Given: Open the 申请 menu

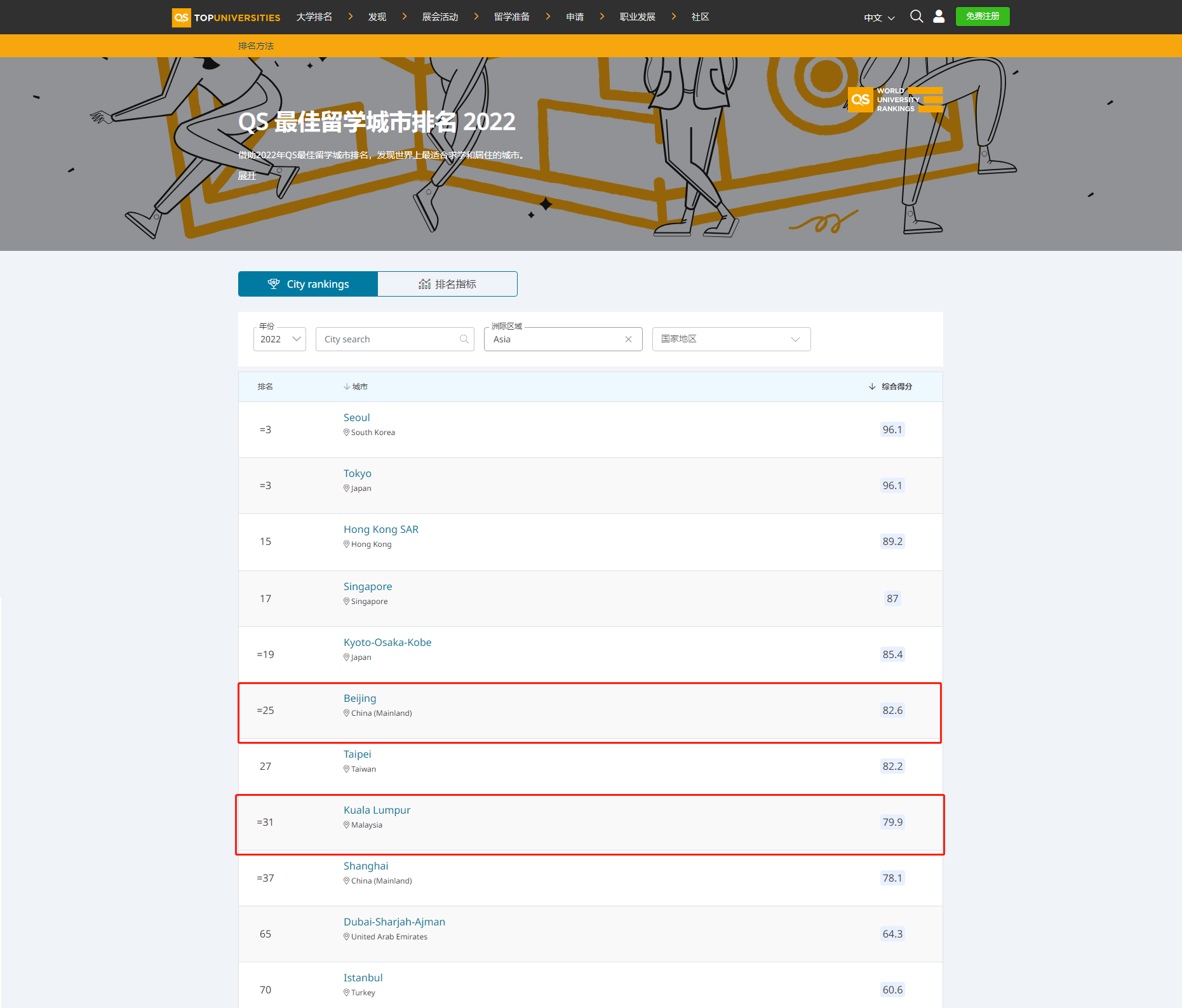Looking at the screenshot, I should tap(575, 17).
